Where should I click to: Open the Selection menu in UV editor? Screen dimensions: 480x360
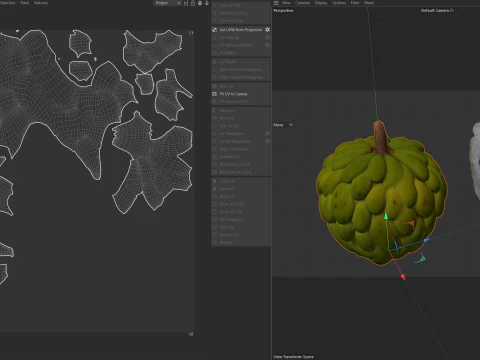tap(7, 3)
